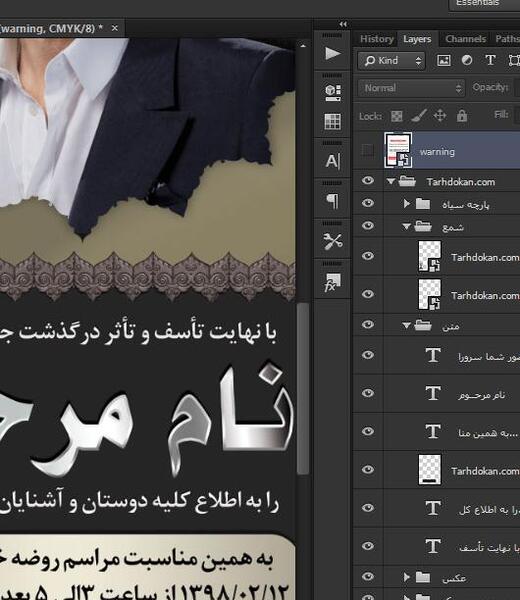Switch to the Layers tab
Viewport: 520px width, 600px height.
click(417, 39)
